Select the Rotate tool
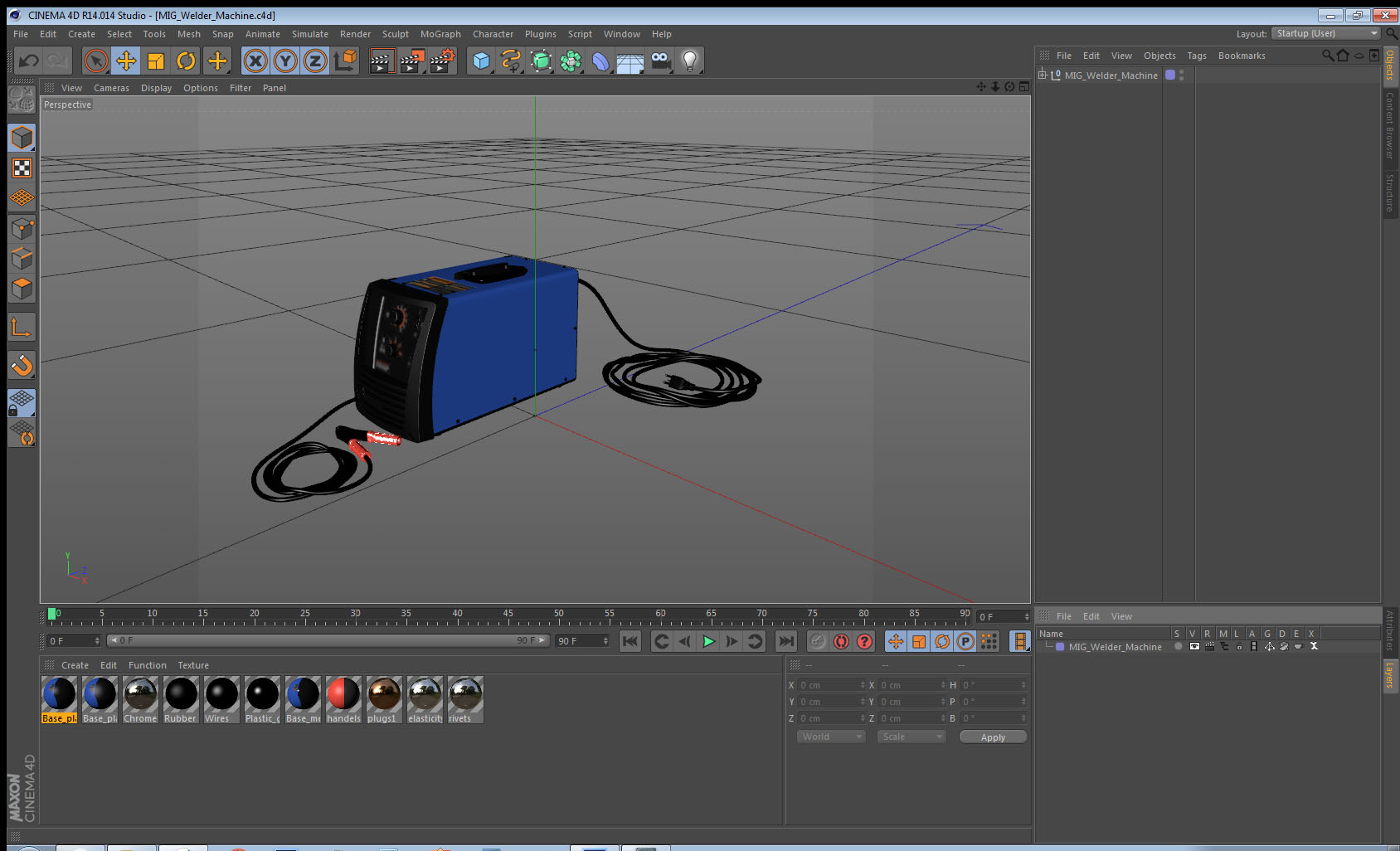 (x=186, y=61)
